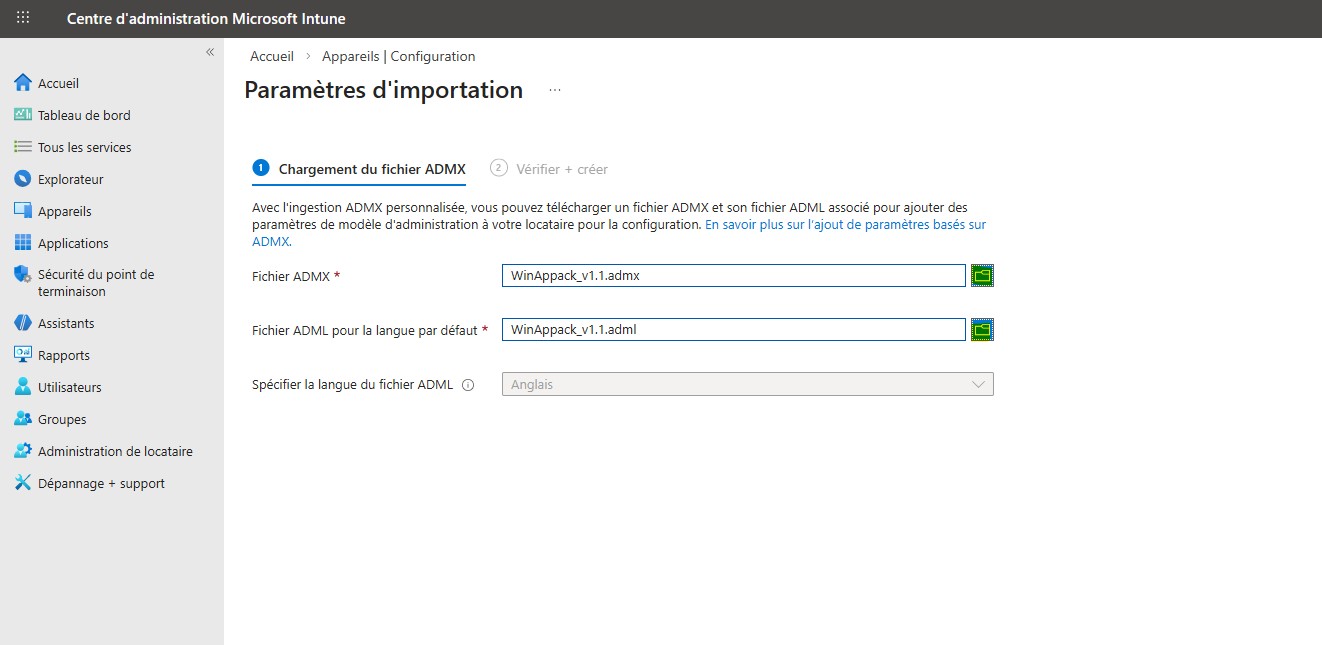Select Groupes in the navigation pane

[x=63, y=419]
